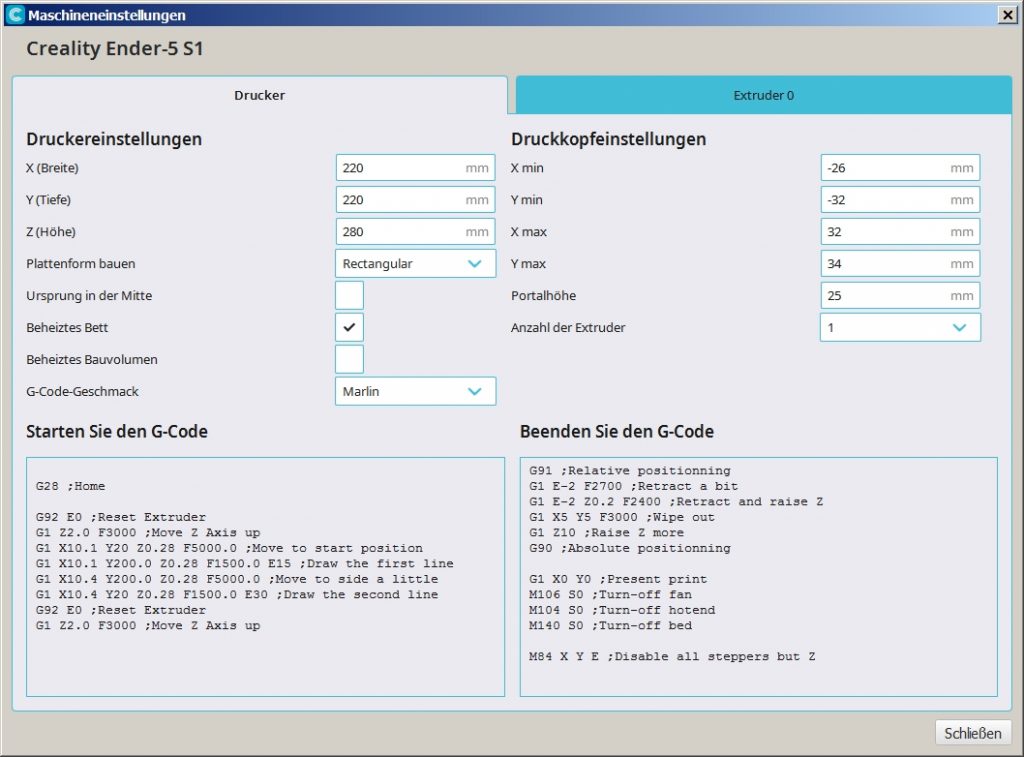Open the Plattenform bauen dropdown

pos(415,264)
